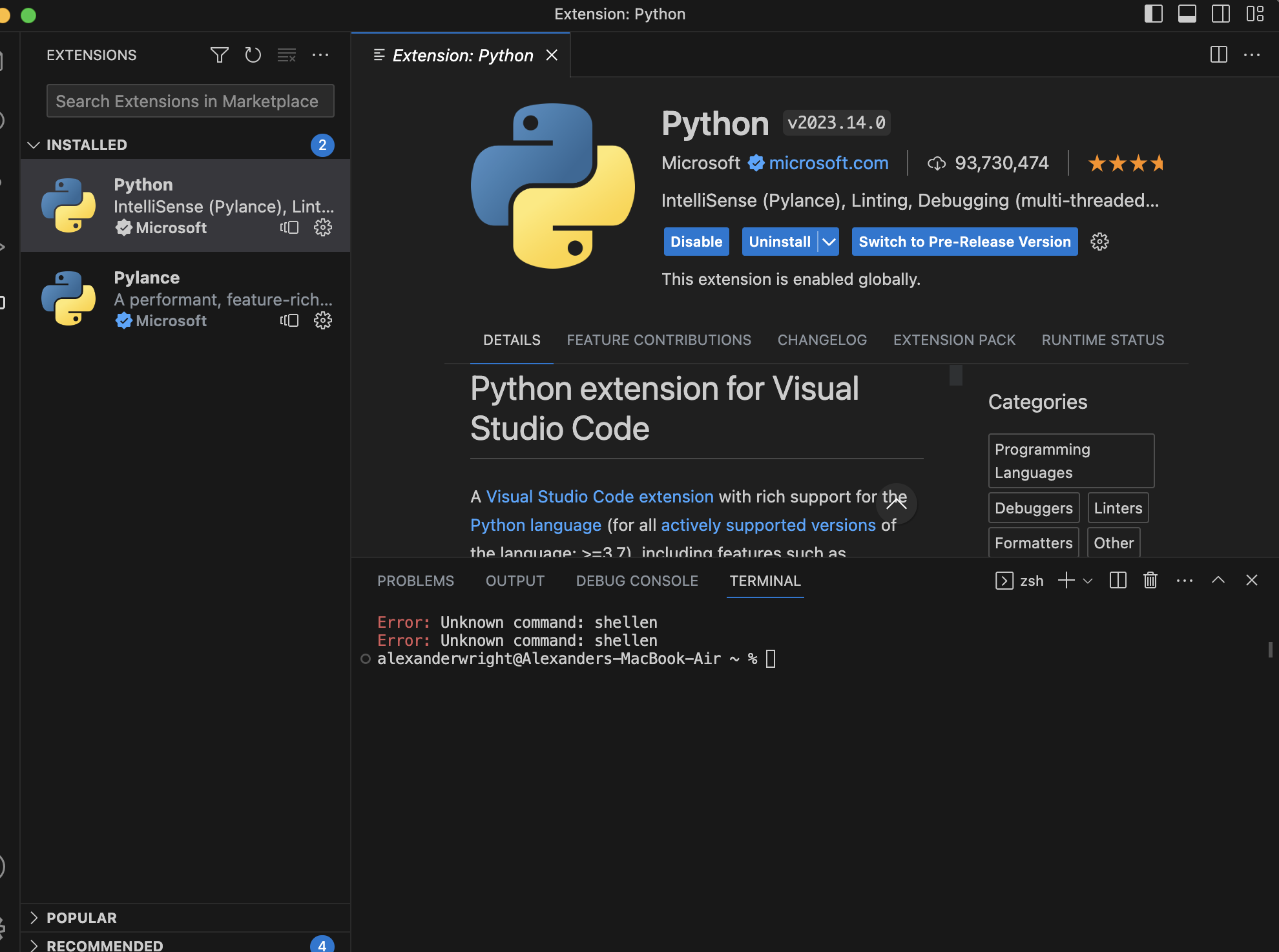Viewport: 1279px width, 952px height.
Task: Split the editor to the right
Action: [x=1218, y=55]
